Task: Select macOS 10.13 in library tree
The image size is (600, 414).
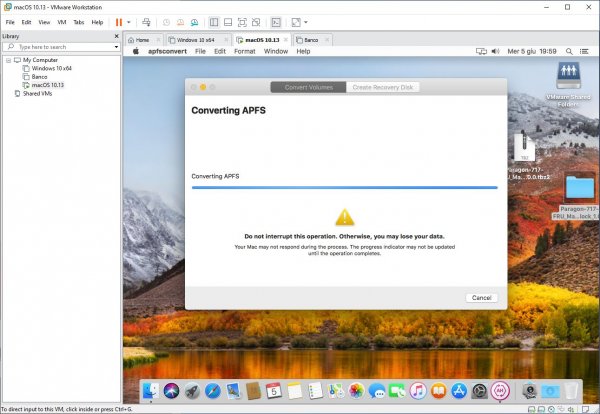Action: coord(43,85)
